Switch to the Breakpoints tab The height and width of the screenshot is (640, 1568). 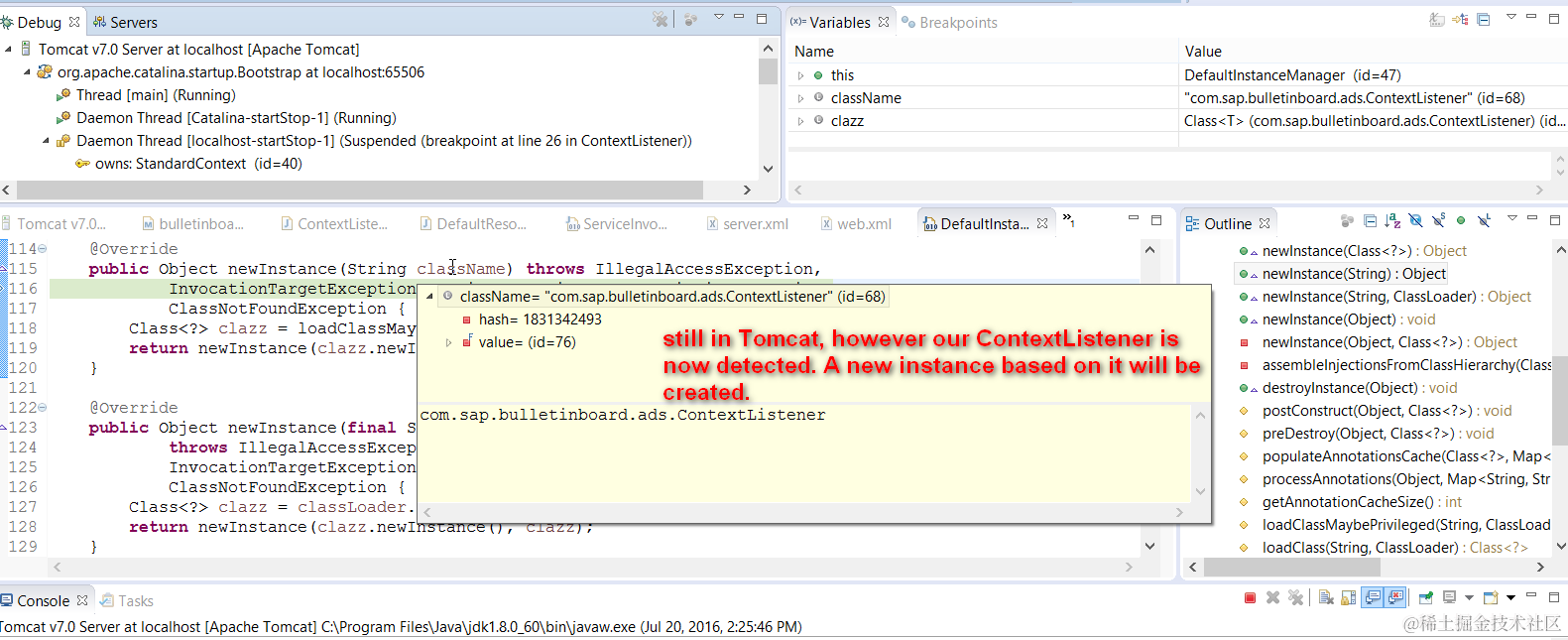coord(949,22)
